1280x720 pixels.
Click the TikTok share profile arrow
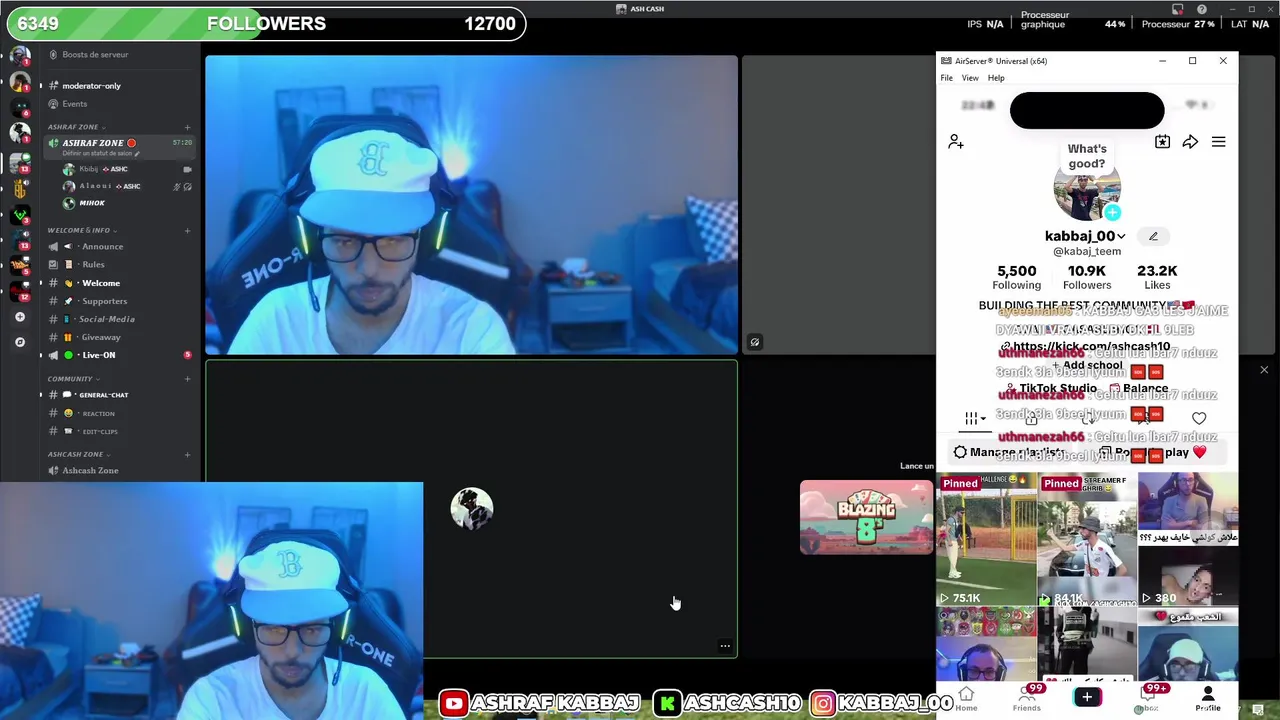(1190, 142)
